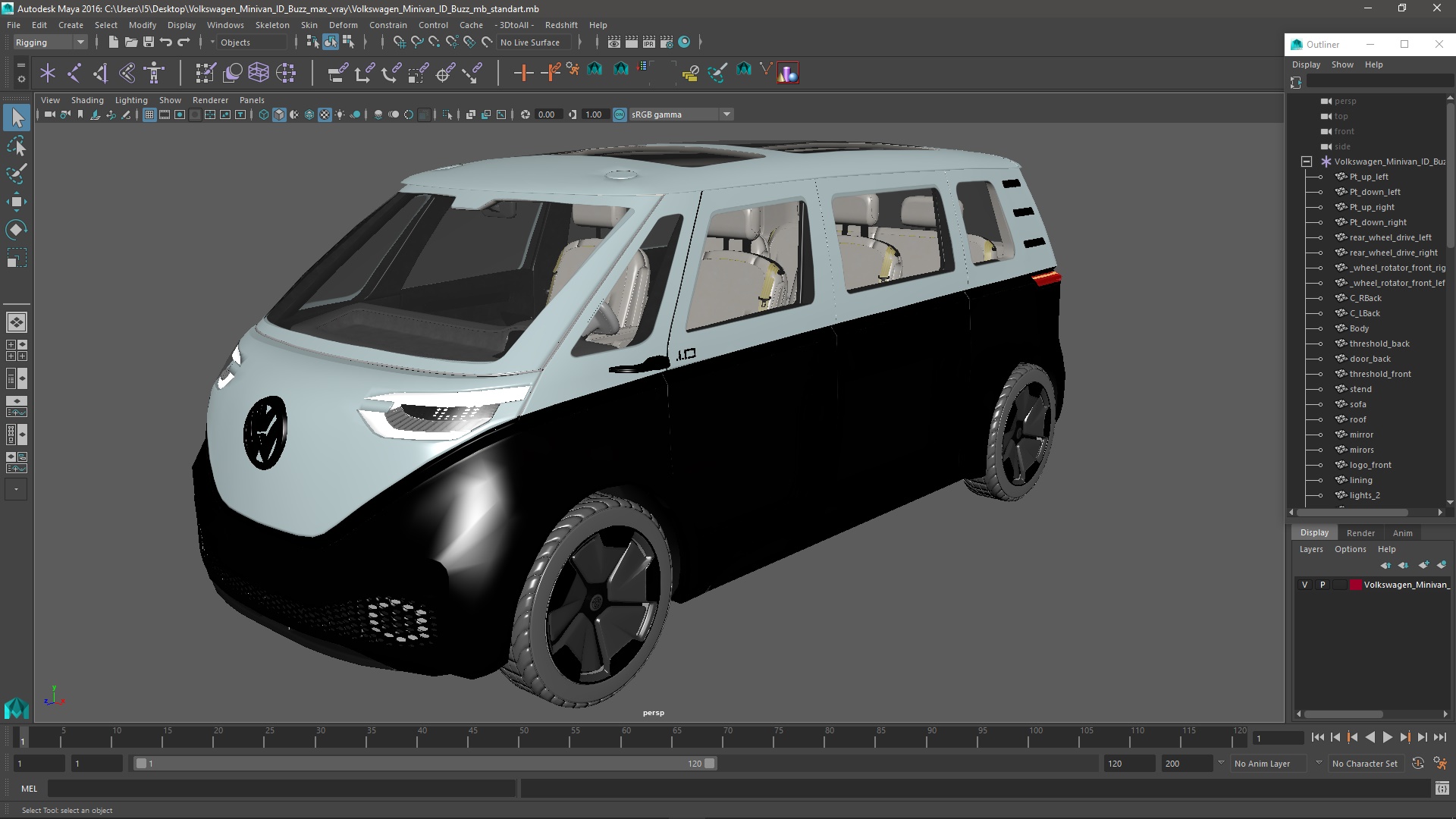Create new layer icon in layer editor
Image resolution: width=1456 pixels, height=819 pixels.
coord(1423,565)
